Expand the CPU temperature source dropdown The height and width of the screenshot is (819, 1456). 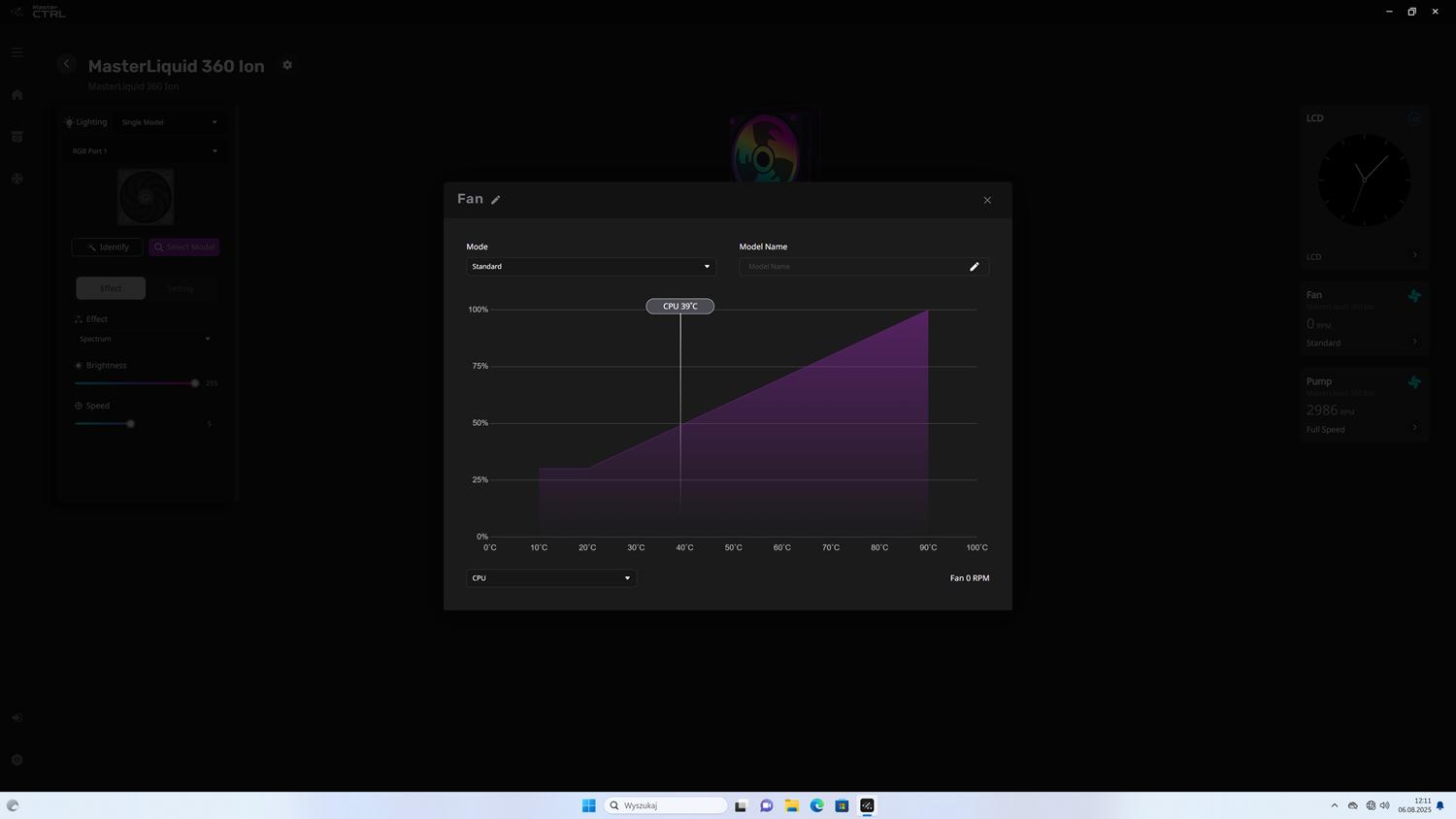(550, 578)
